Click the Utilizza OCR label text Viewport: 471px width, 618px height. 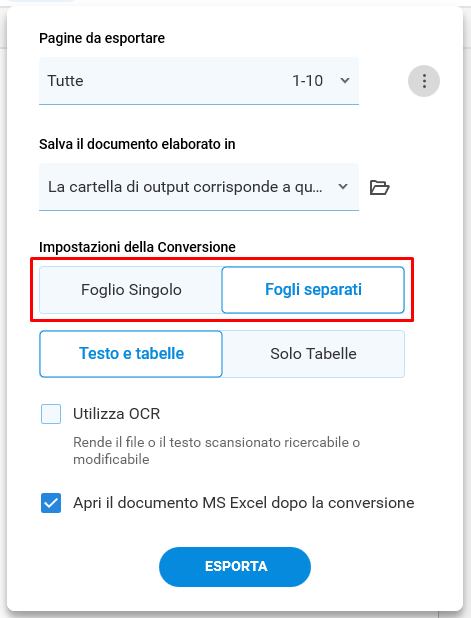(x=117, y=414)
